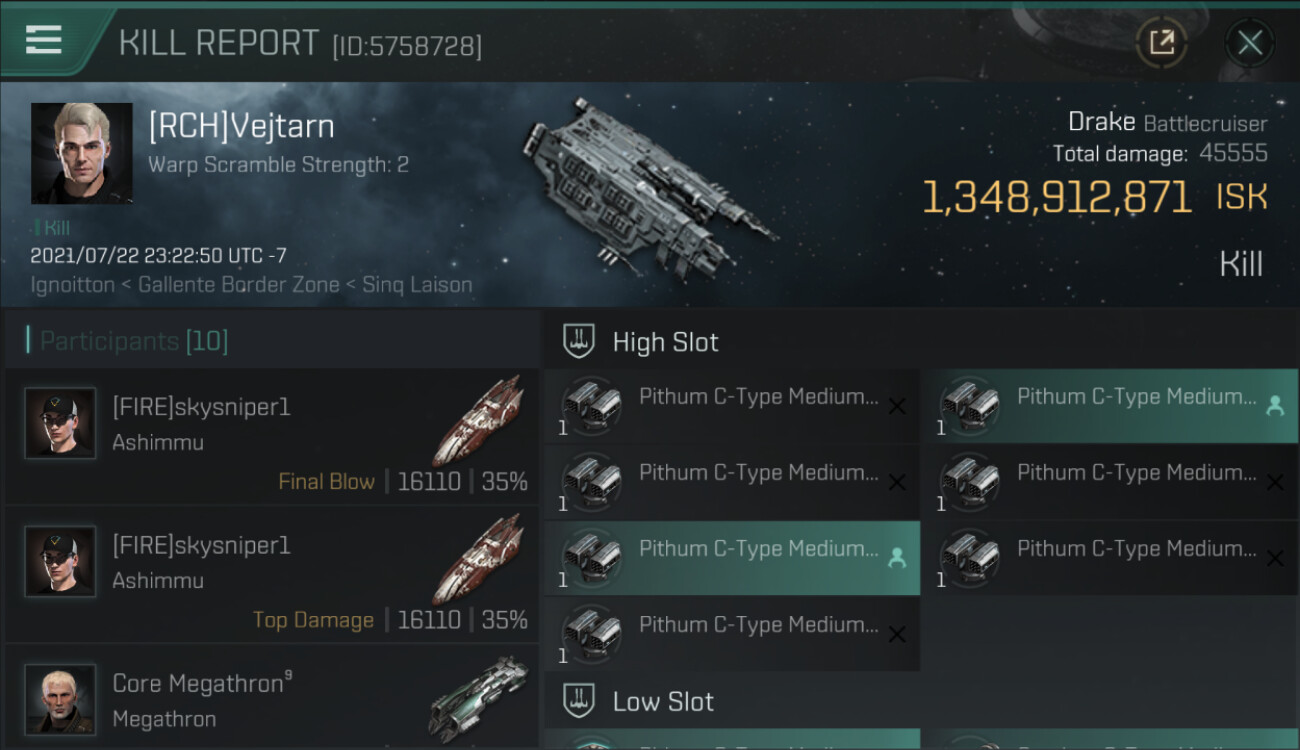
Task: Click Final Blow skysniper1 portrait
Action: click(60, 424)
